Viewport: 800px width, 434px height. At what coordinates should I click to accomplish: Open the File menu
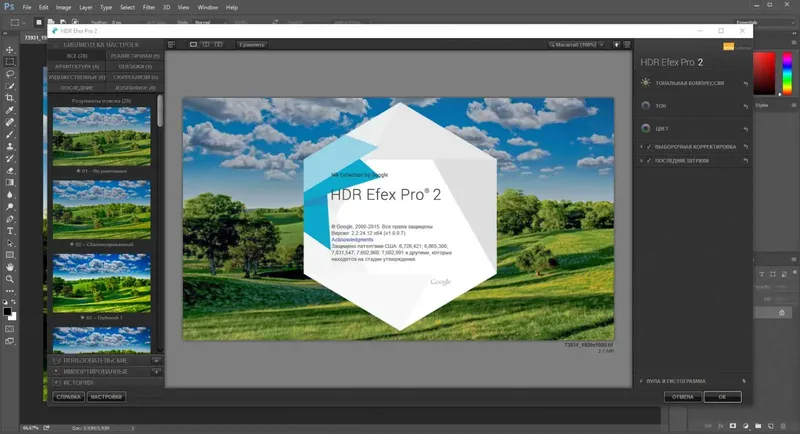pos(27,7)
